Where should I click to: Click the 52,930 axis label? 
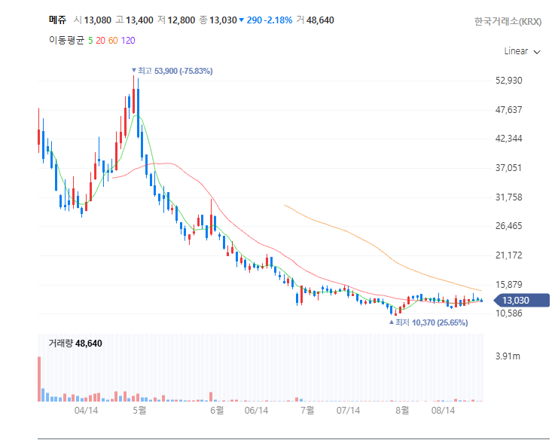click(509, 80)
